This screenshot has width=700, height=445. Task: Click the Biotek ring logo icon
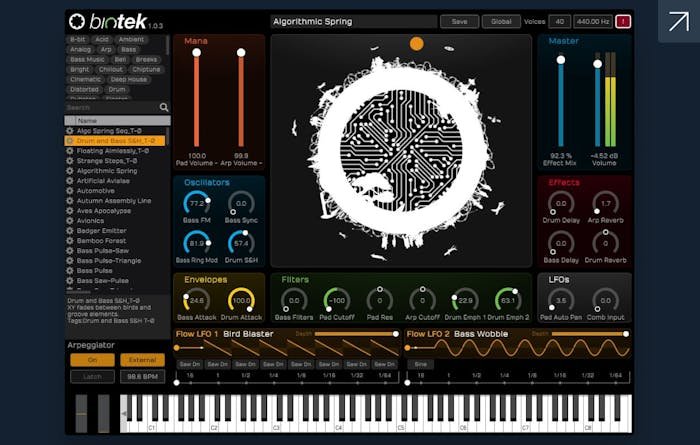pos(77,21)
